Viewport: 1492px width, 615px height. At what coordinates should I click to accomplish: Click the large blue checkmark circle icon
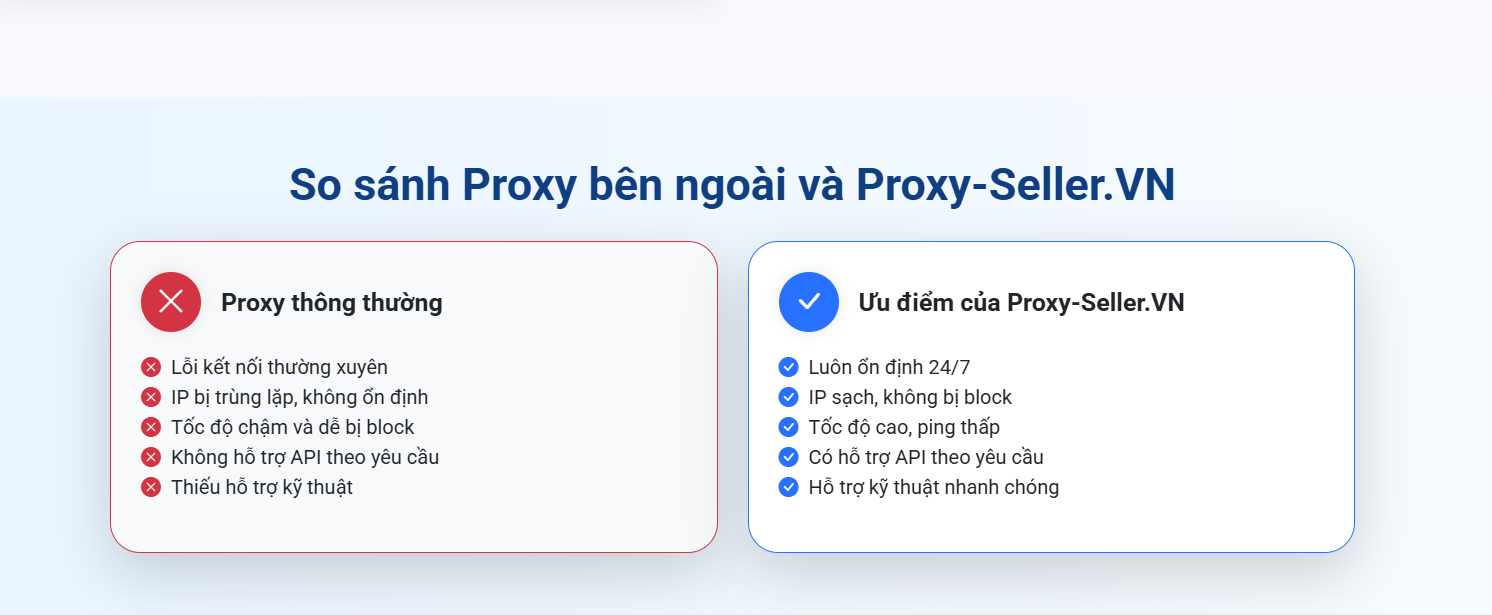pyautogui.click(x=809, y=302)
